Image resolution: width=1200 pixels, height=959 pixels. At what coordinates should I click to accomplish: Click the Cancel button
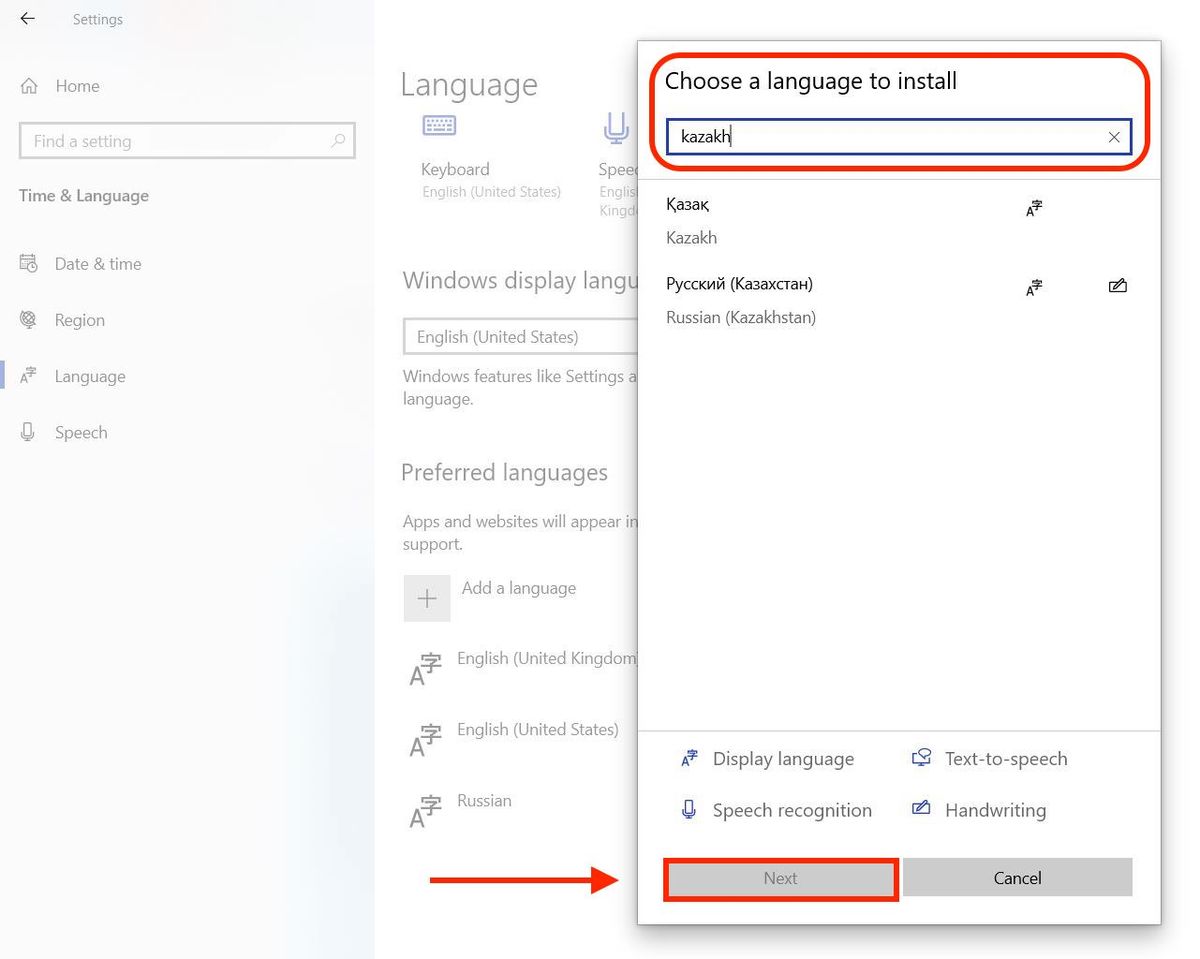point(1017,878)
